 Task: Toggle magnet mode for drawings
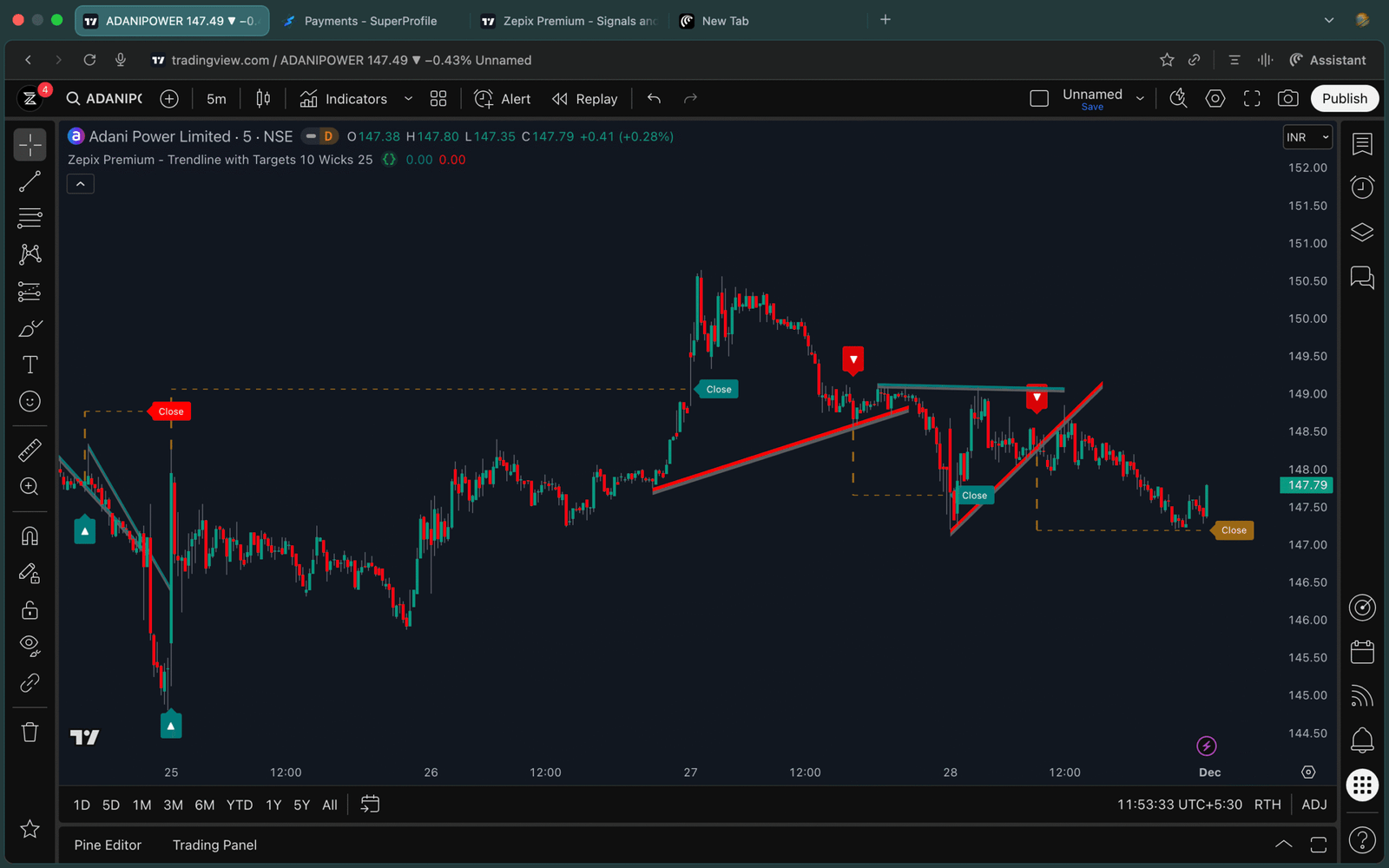click(x=30, y=536)
